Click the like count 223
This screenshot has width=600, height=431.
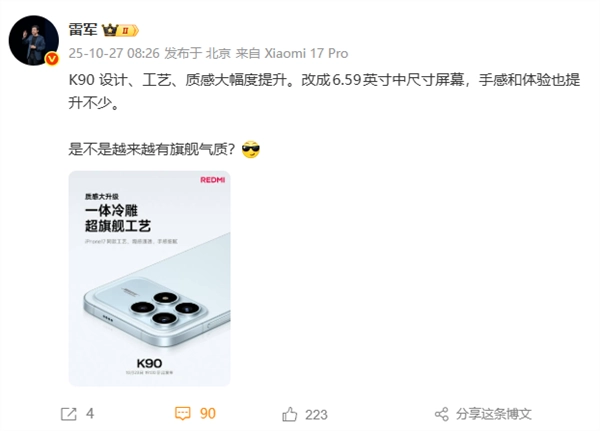tap(316, 415)
